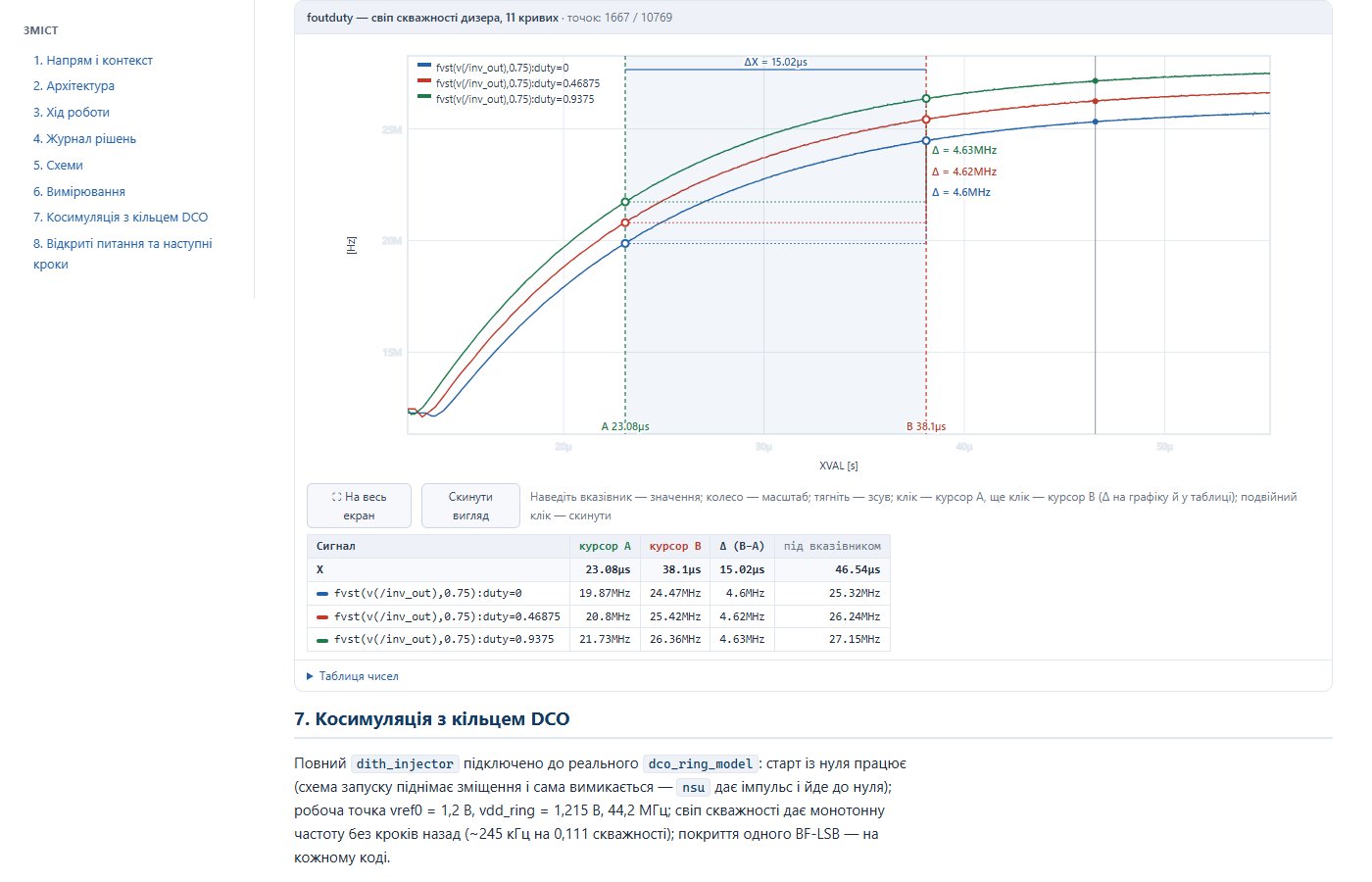
Task: Click inline code «dith_injector»
Action: 405,763
